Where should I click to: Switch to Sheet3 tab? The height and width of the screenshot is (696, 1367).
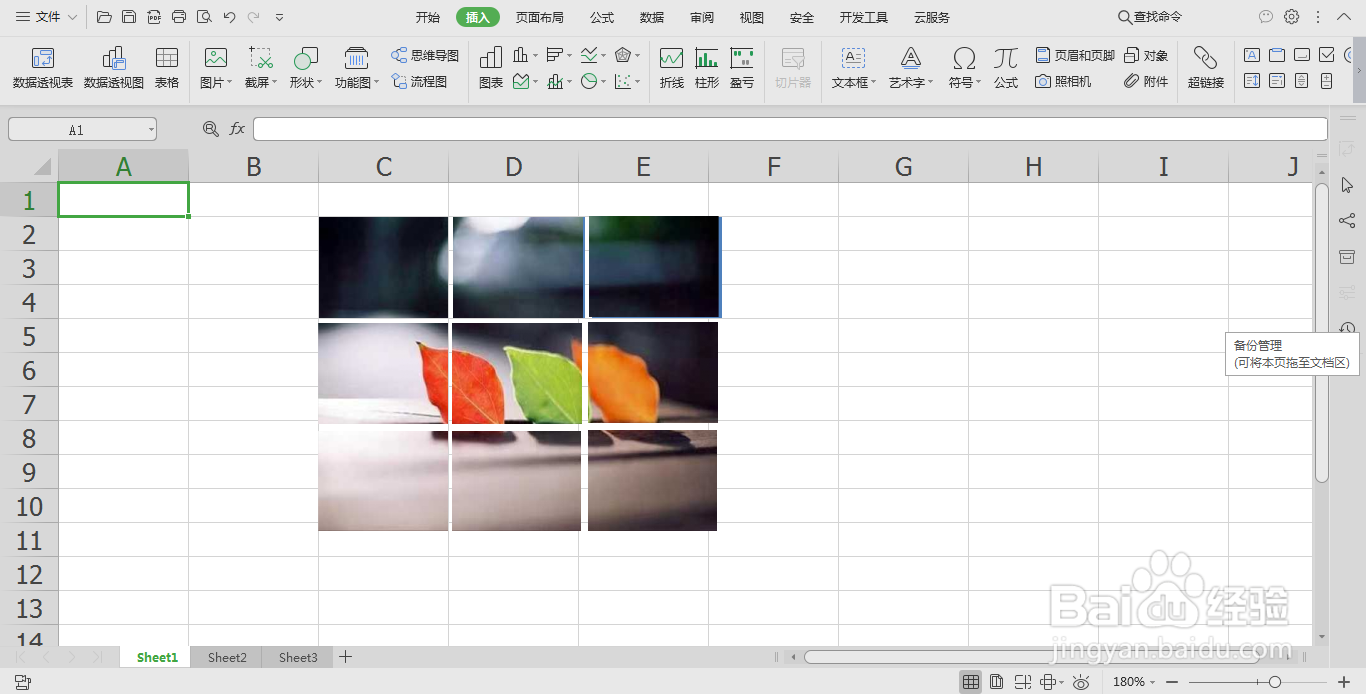point(298,657)
